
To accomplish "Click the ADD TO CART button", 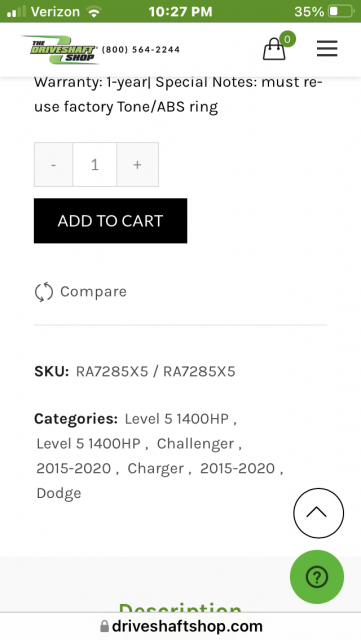I will tap(111, 221).
